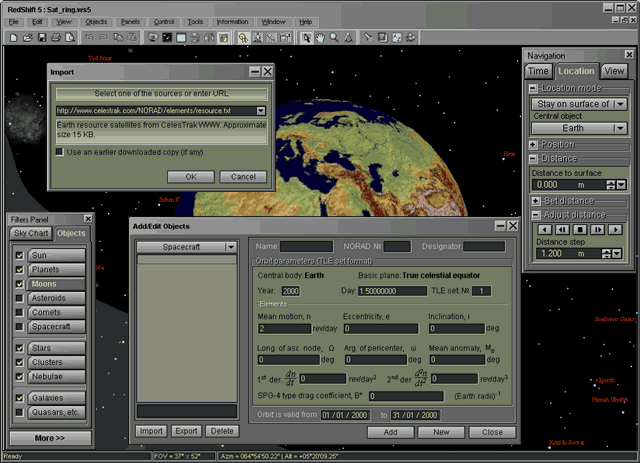Switch to the Sky Chart tab
The height and width of the screenshot is (463, 640).
click(x=31, y=233)
